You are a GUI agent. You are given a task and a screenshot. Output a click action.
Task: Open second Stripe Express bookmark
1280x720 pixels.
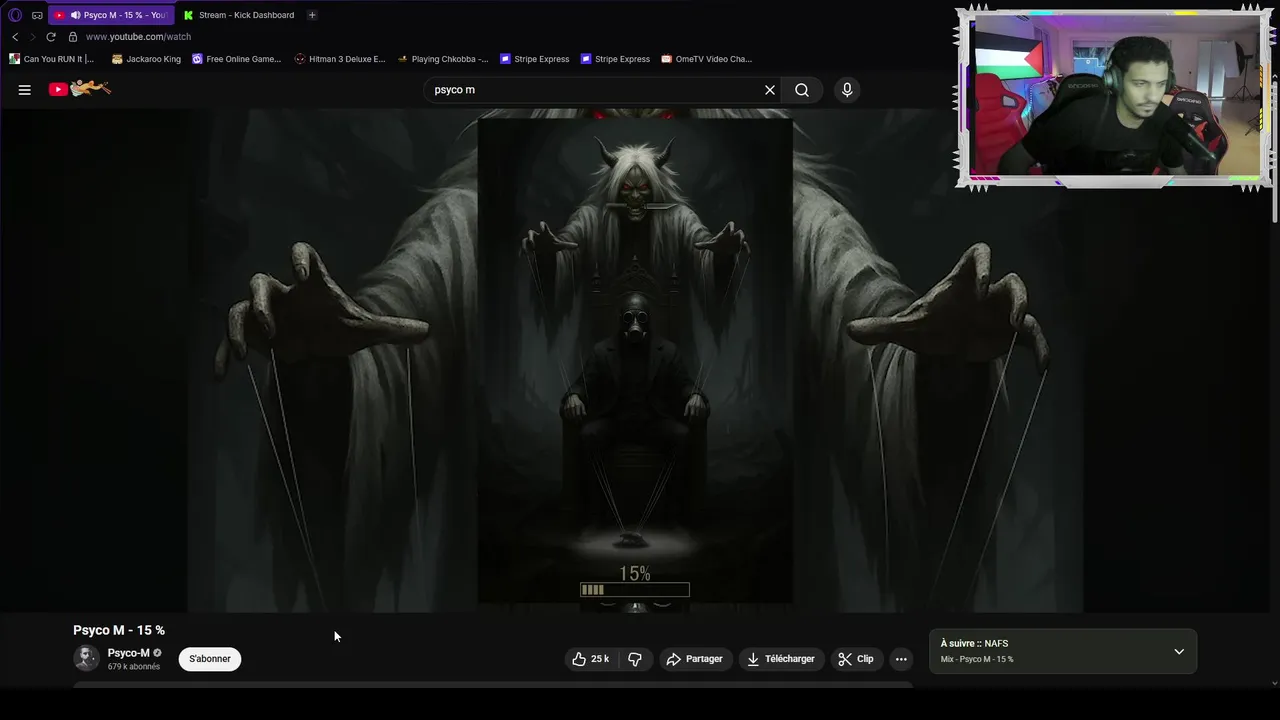tap(615, 59)
